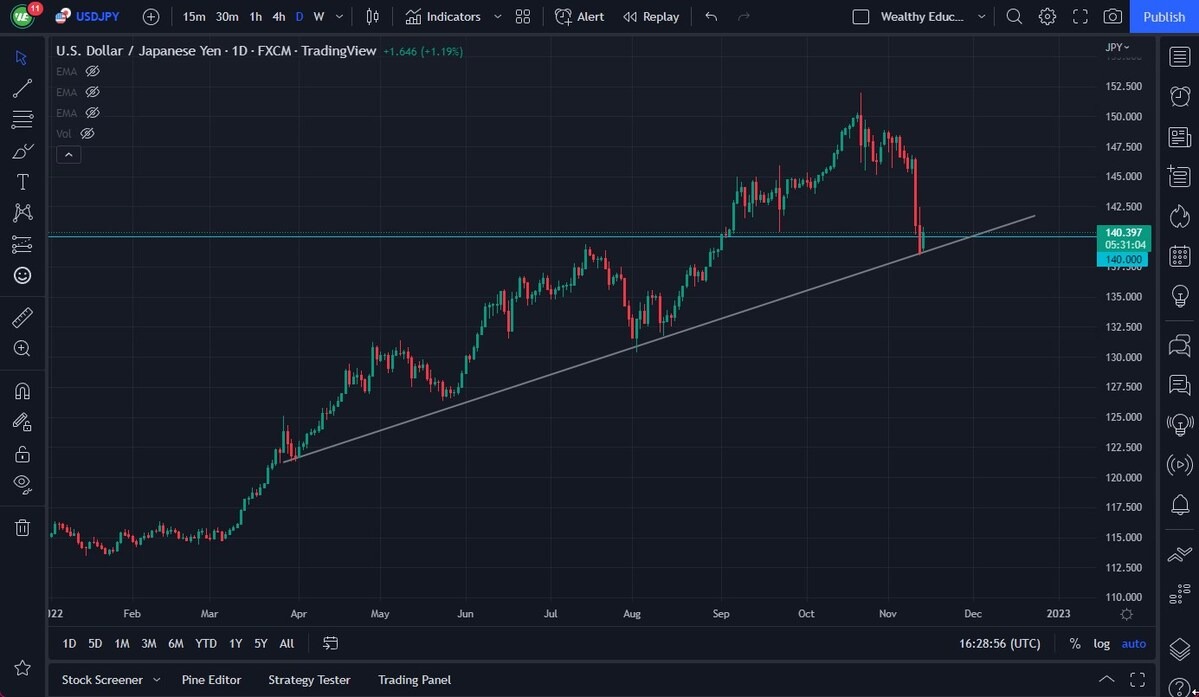Toggle logarithmic price scale
1199x697 pixels.
(1101, 643)
